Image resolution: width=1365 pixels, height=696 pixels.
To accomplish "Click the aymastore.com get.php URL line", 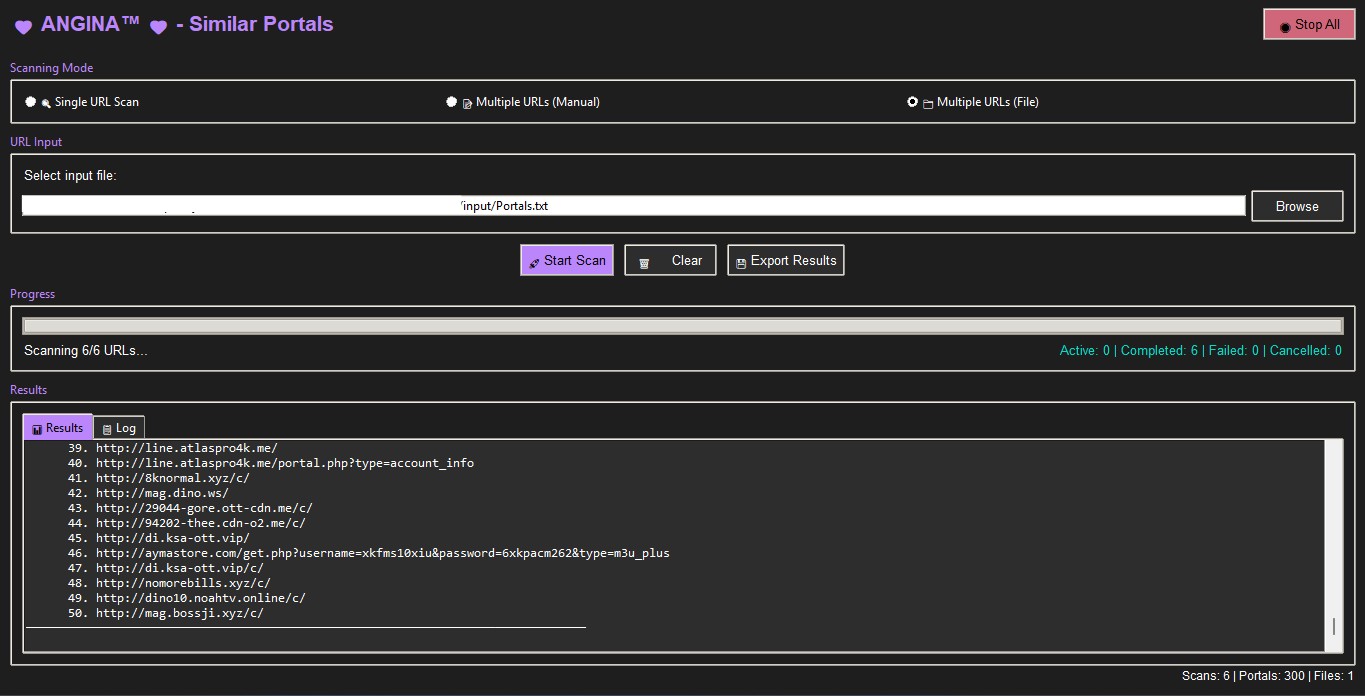I will [382, 553].
